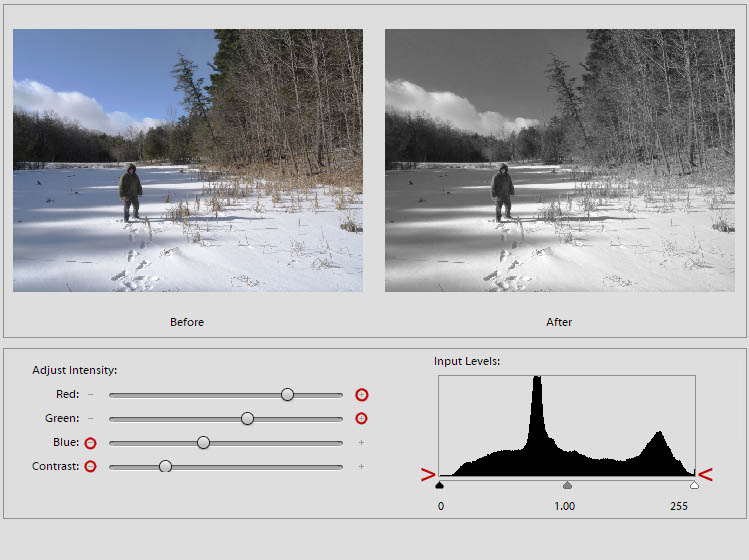Viewport: 749px width, 560px height.
Task: Click the Blue plus icon
Action: coord(361,442)
